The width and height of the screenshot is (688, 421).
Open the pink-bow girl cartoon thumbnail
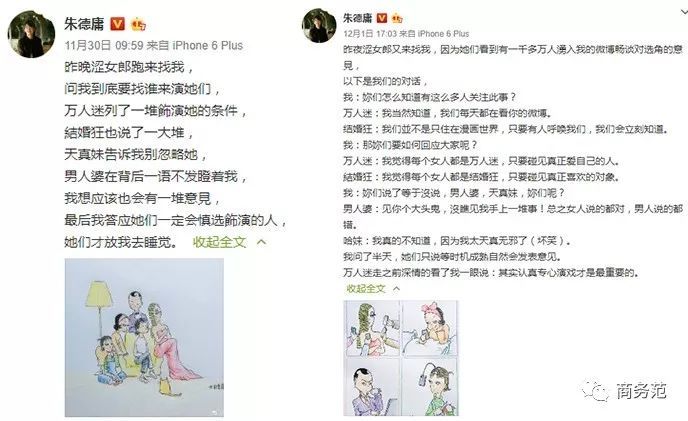pos(430,328)
